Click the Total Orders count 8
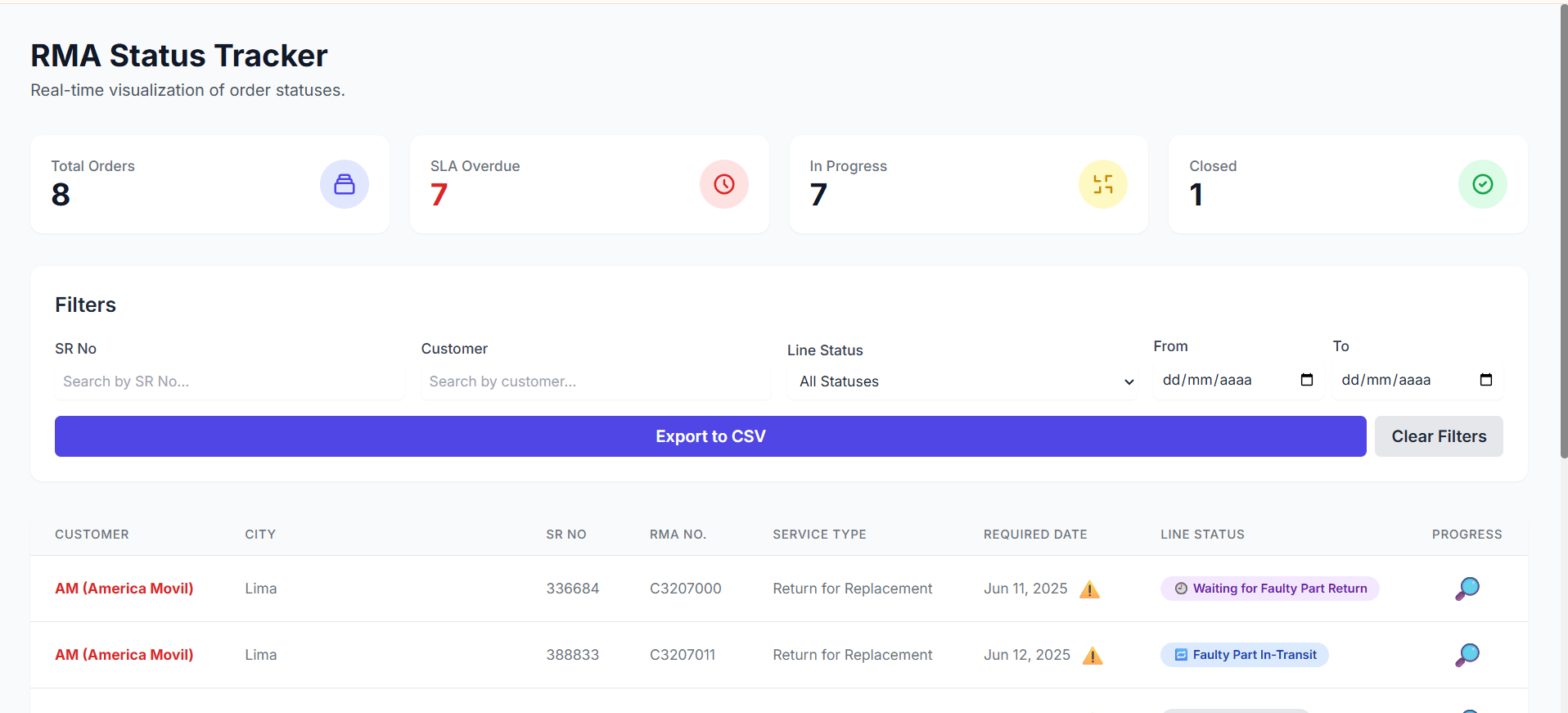 (x=61, y=195)
